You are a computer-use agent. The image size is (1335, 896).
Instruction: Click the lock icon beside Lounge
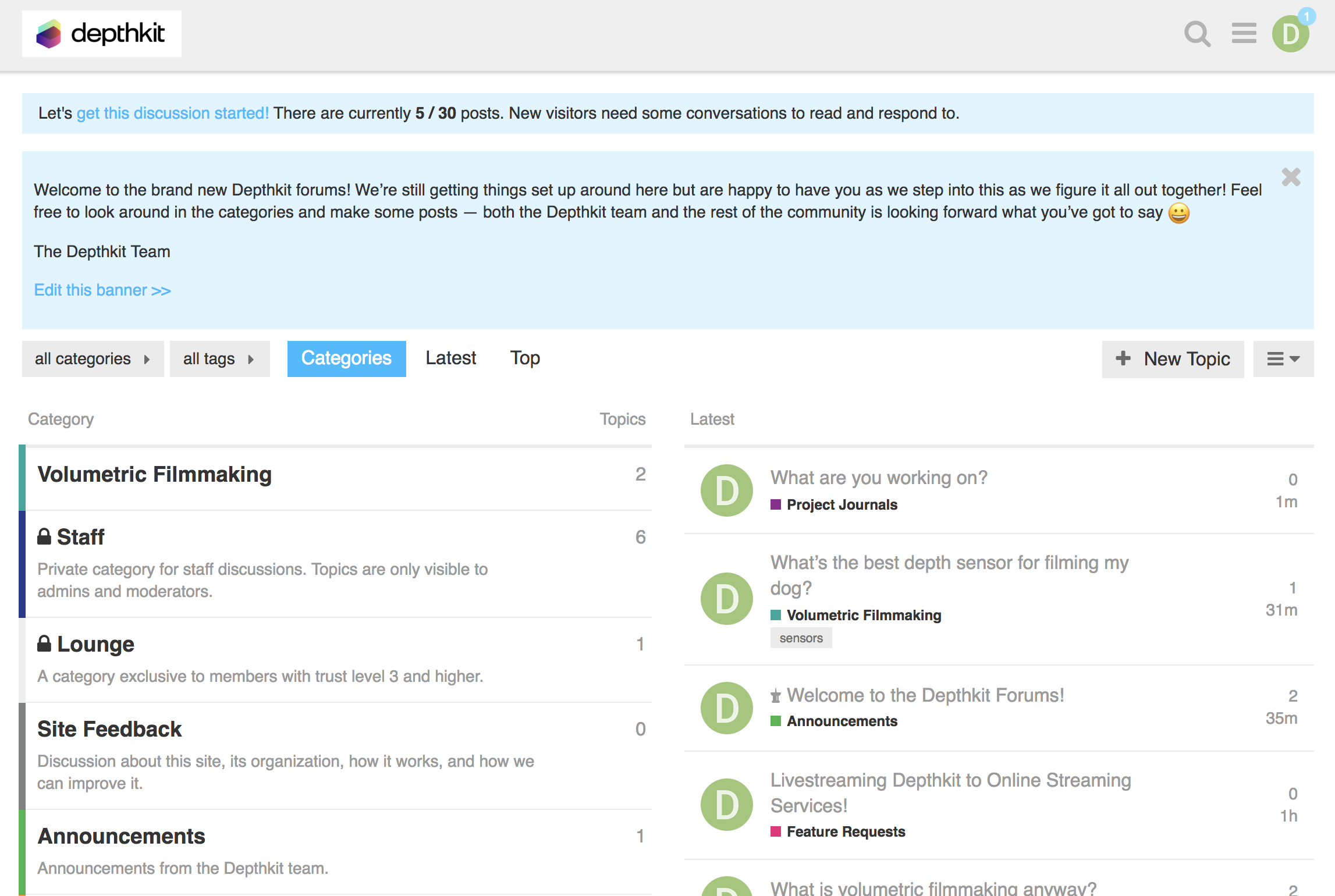coord(44,643)
